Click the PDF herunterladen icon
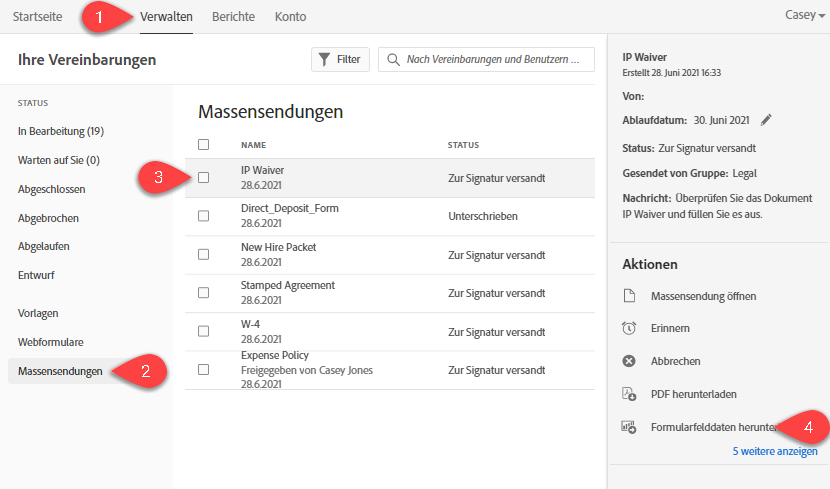 [x=629, y=394]
